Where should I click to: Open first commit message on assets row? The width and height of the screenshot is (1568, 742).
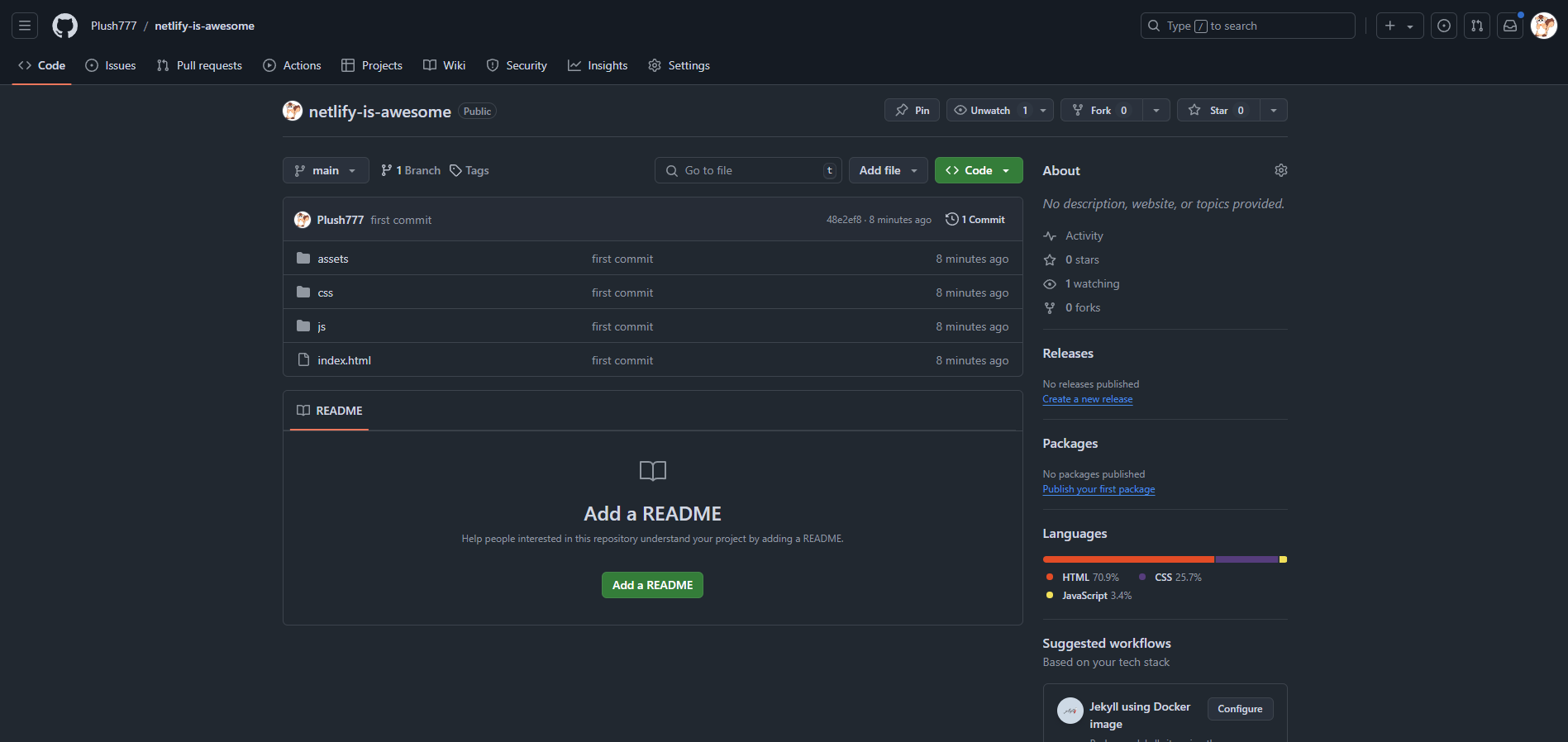pyautogui.click(x=622, y=259)
